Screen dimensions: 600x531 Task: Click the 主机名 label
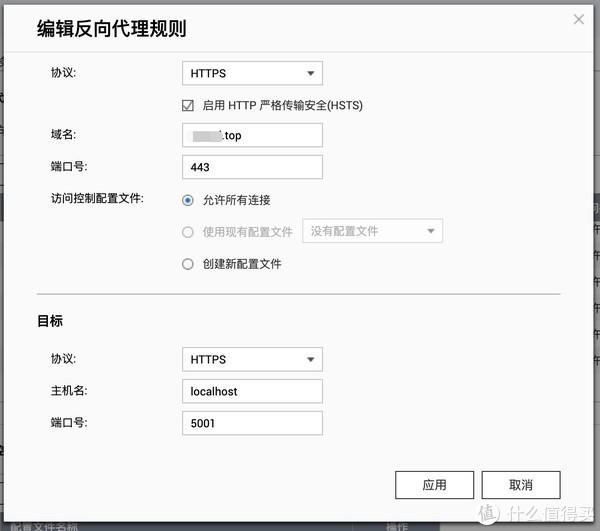pos(69,390)
